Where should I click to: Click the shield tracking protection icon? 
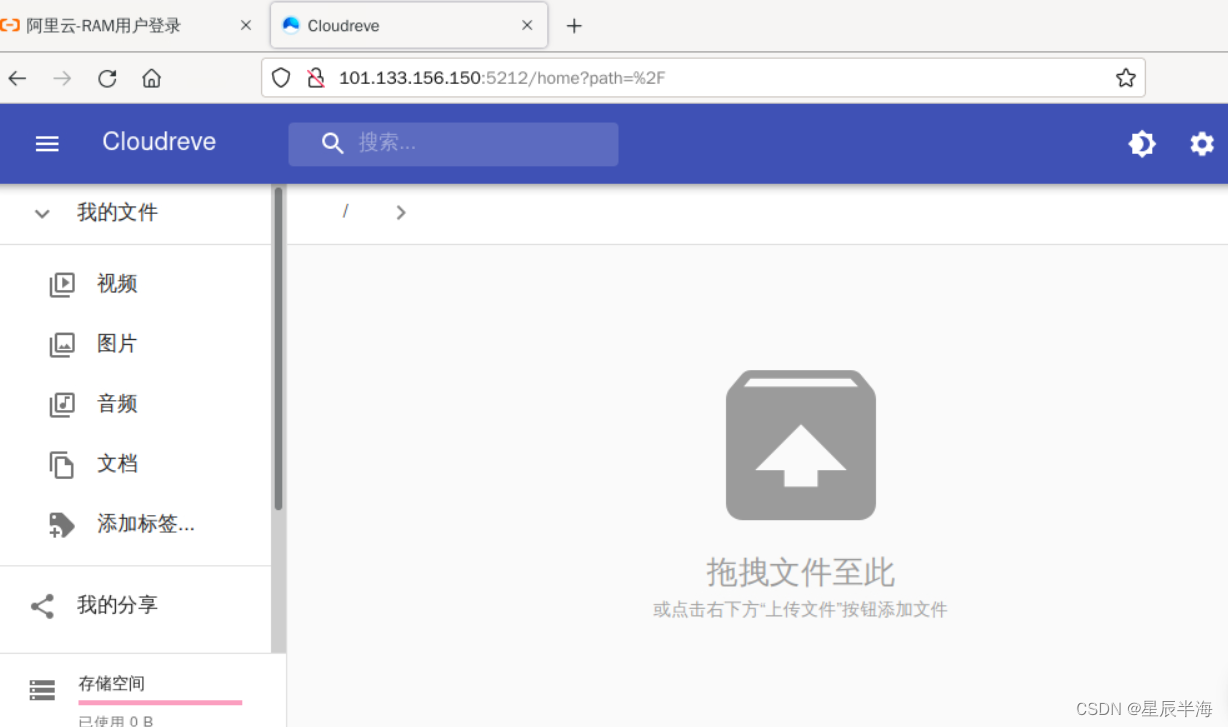281,78
